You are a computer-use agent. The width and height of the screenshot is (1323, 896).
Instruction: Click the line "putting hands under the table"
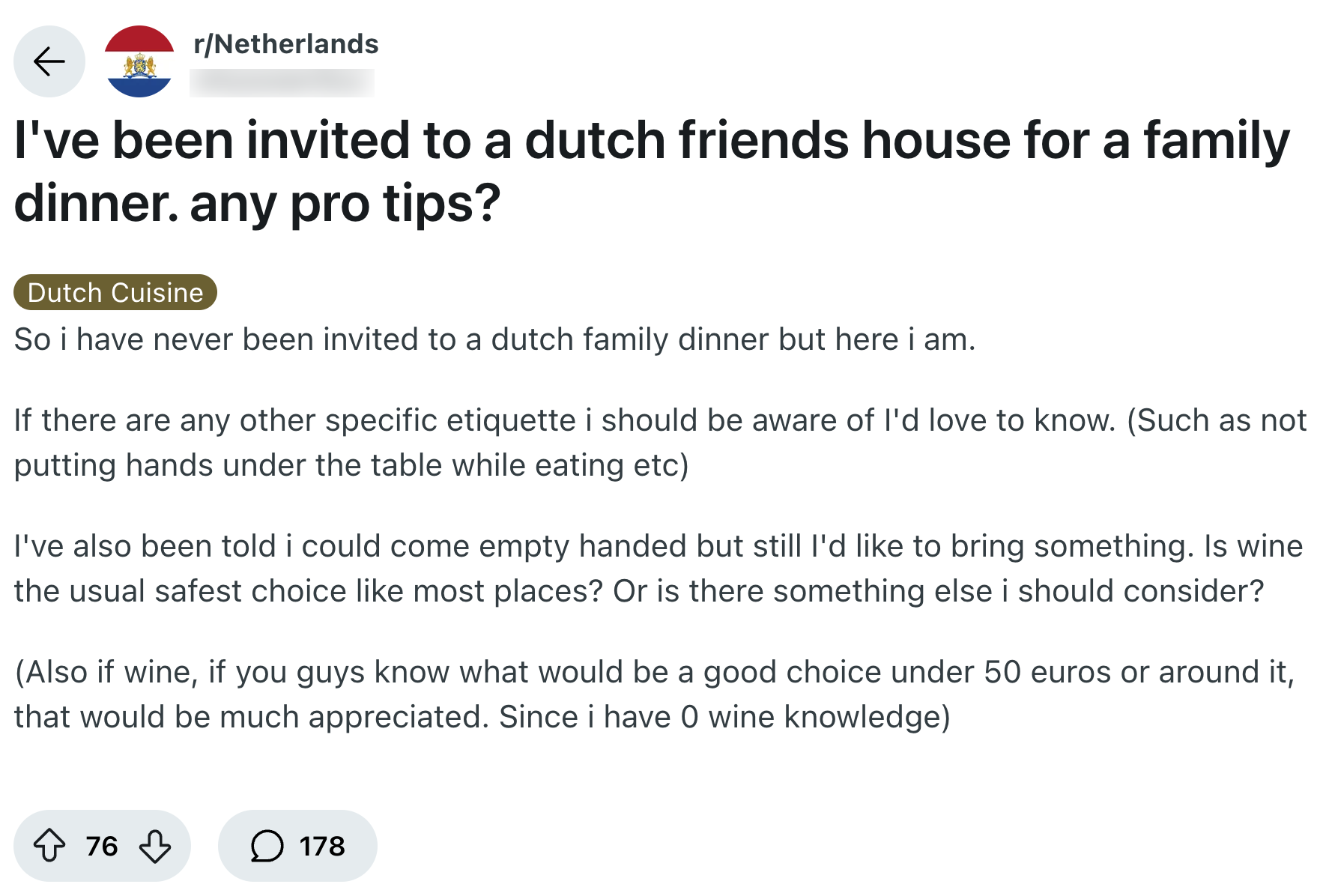351,465
